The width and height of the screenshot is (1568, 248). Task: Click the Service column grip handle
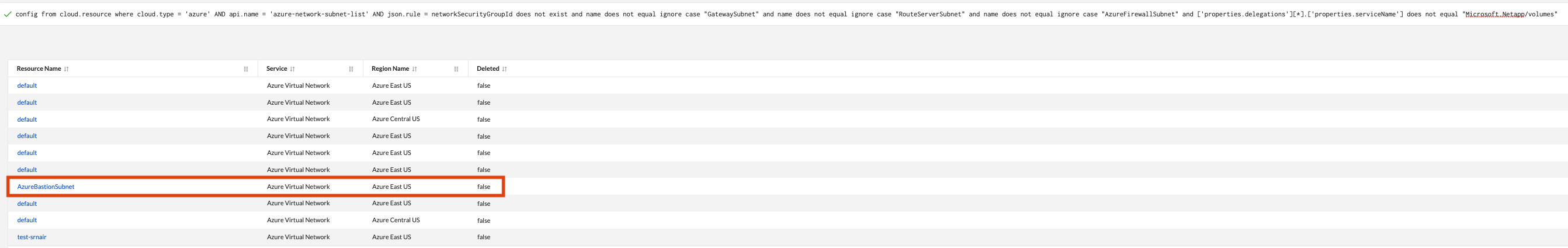(351, 69)
